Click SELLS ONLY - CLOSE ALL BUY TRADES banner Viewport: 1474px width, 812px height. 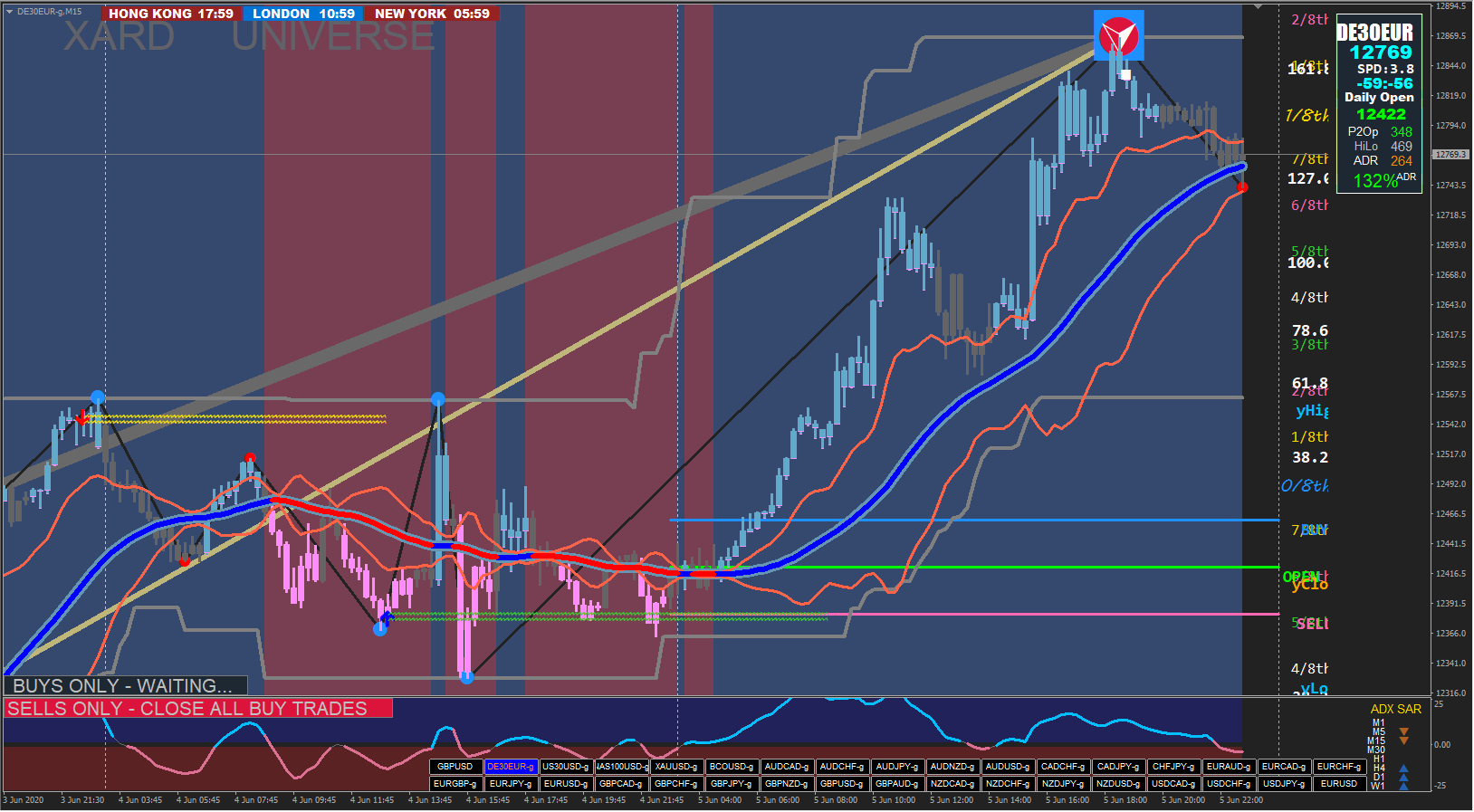(197, 708)
